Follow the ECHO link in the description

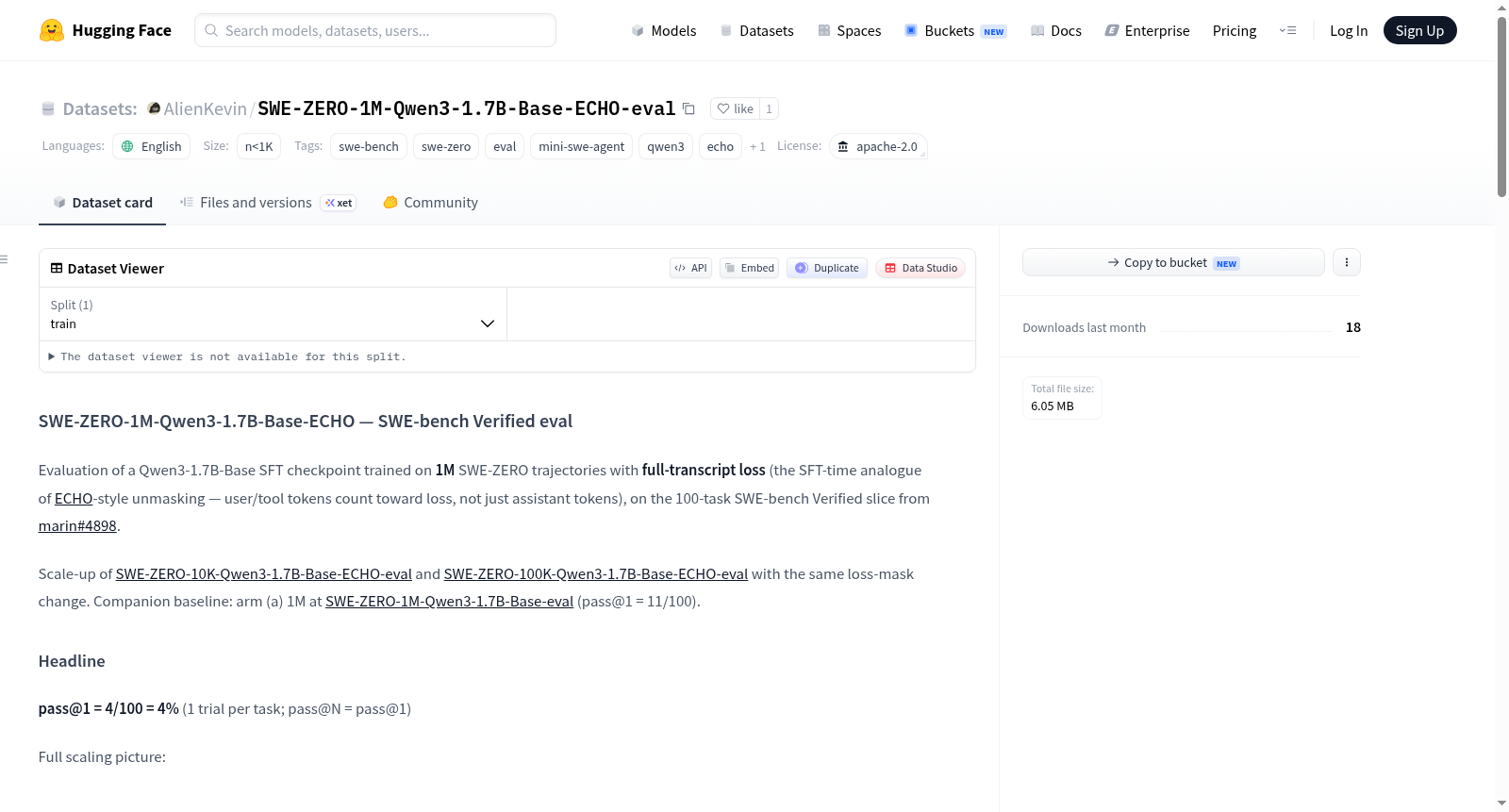[74, 498]
